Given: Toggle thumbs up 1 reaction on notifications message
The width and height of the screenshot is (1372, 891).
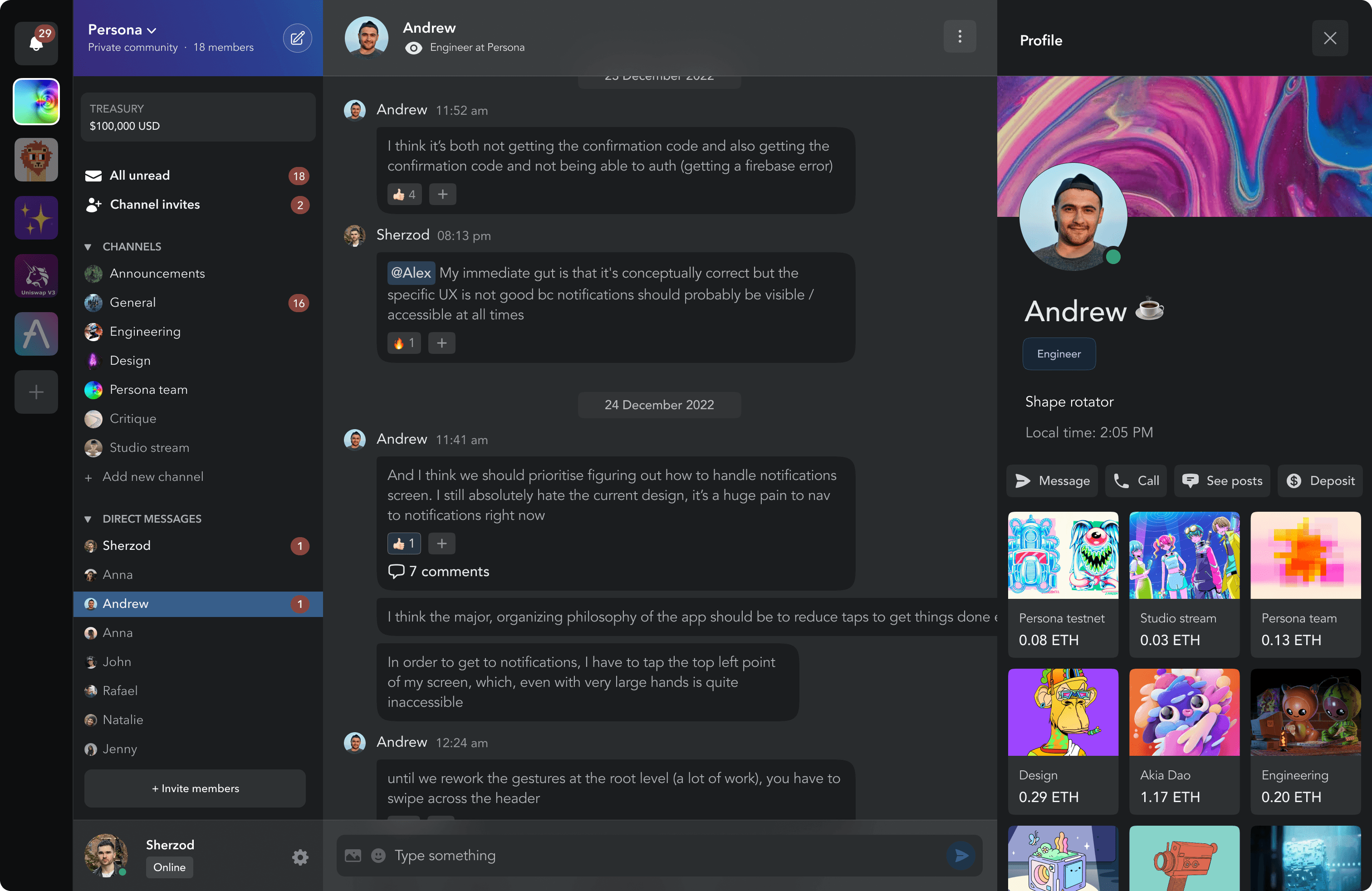Looking at the screenshot, I should tap(404, 543).
